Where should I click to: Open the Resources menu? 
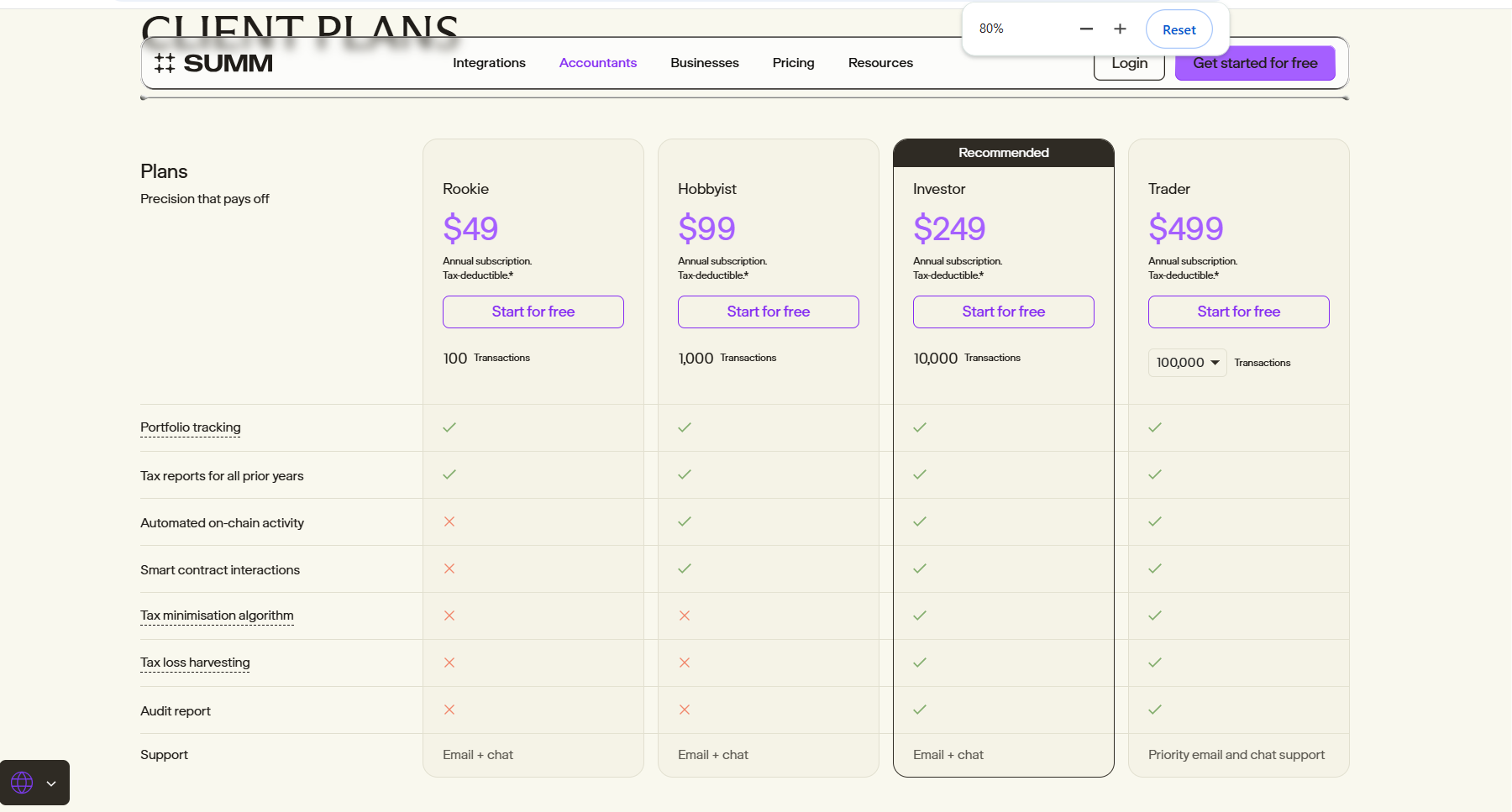click(x=880, y=62)
